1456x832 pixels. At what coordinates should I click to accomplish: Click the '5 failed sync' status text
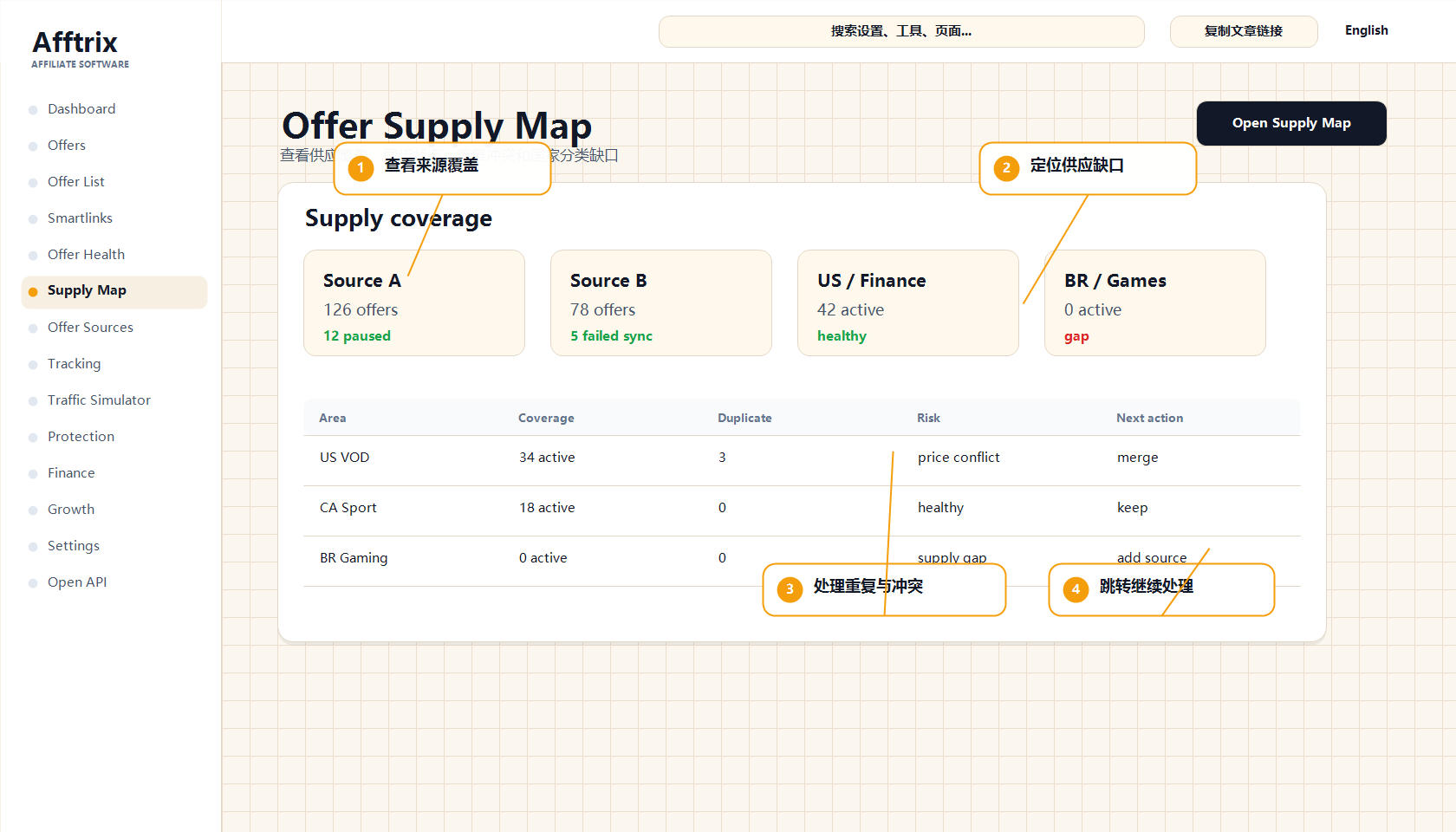tap(611, 336)
